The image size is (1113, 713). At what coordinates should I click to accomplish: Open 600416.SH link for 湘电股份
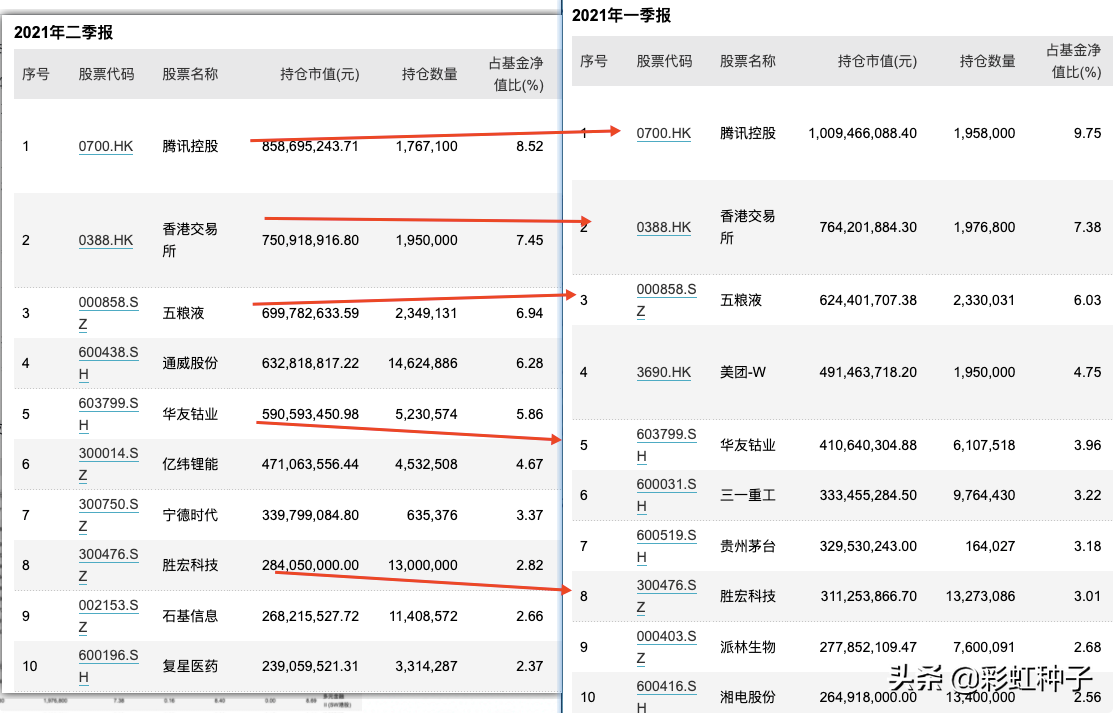[x=666, y=696]
